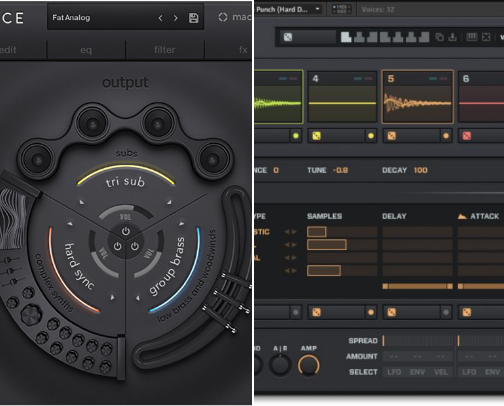Click the MIDI OSC indicator icon
This screenshot has height=406, width=504.
(342, 9)
